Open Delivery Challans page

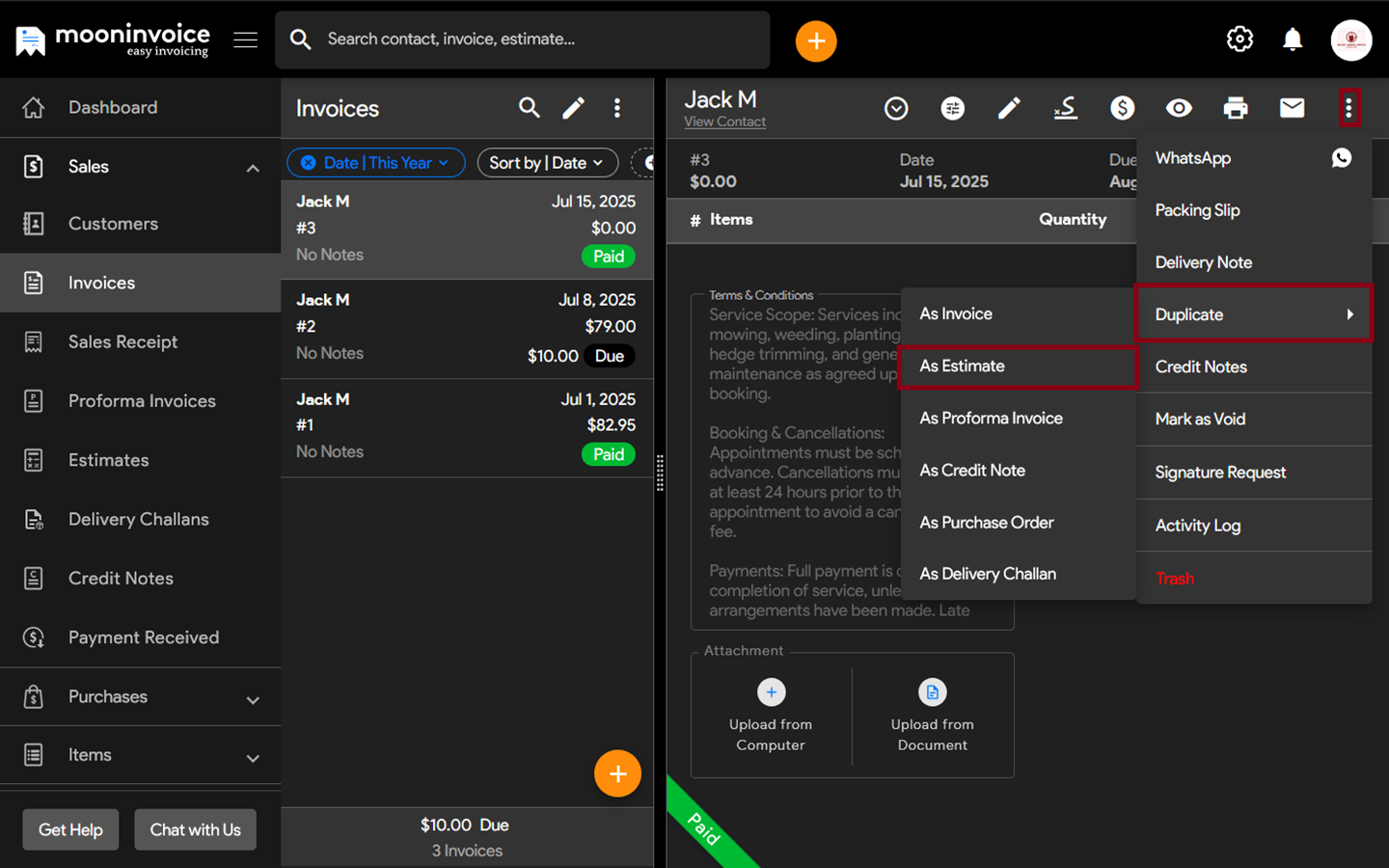click(x=140, y=519)
